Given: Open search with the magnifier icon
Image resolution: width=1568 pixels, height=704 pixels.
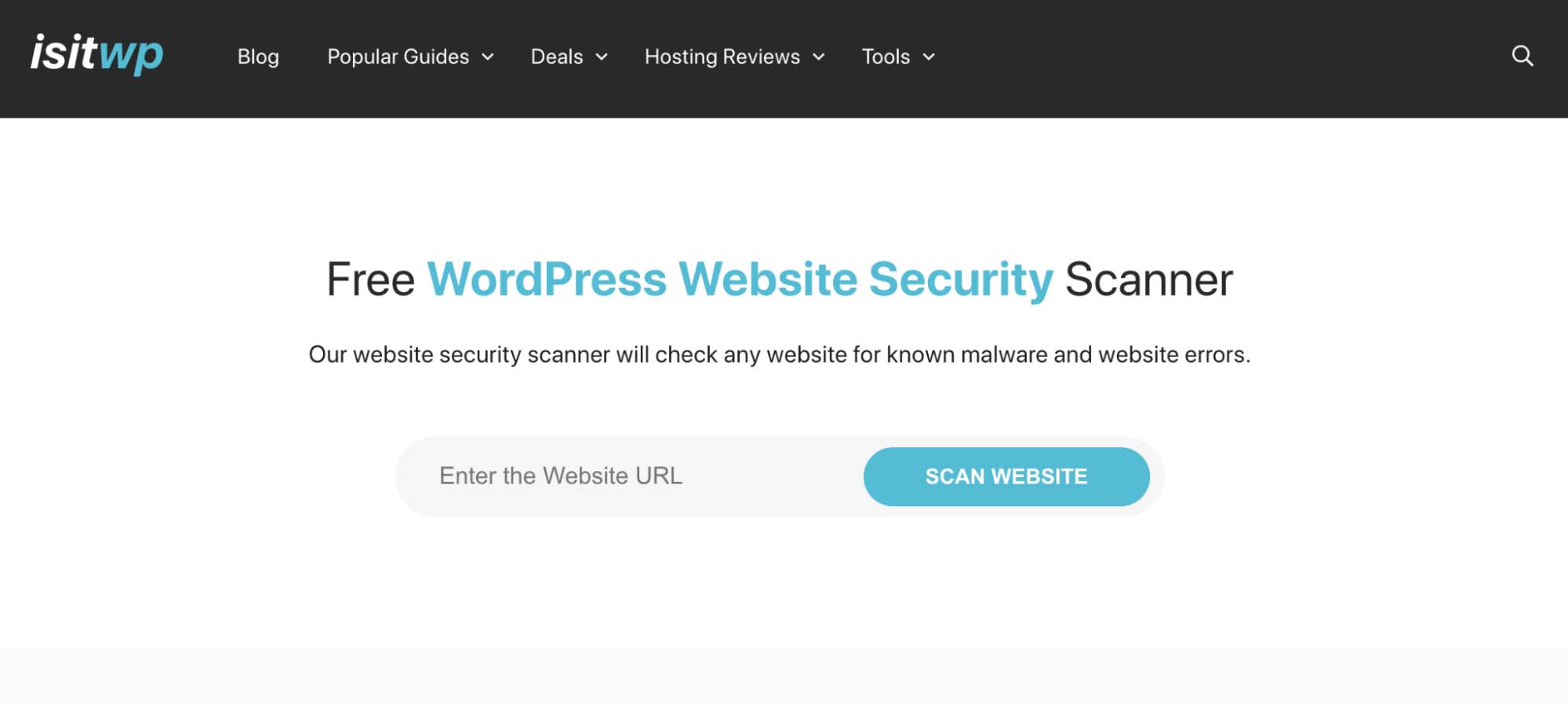Looking at the screenshot, I should (1522, 56).
